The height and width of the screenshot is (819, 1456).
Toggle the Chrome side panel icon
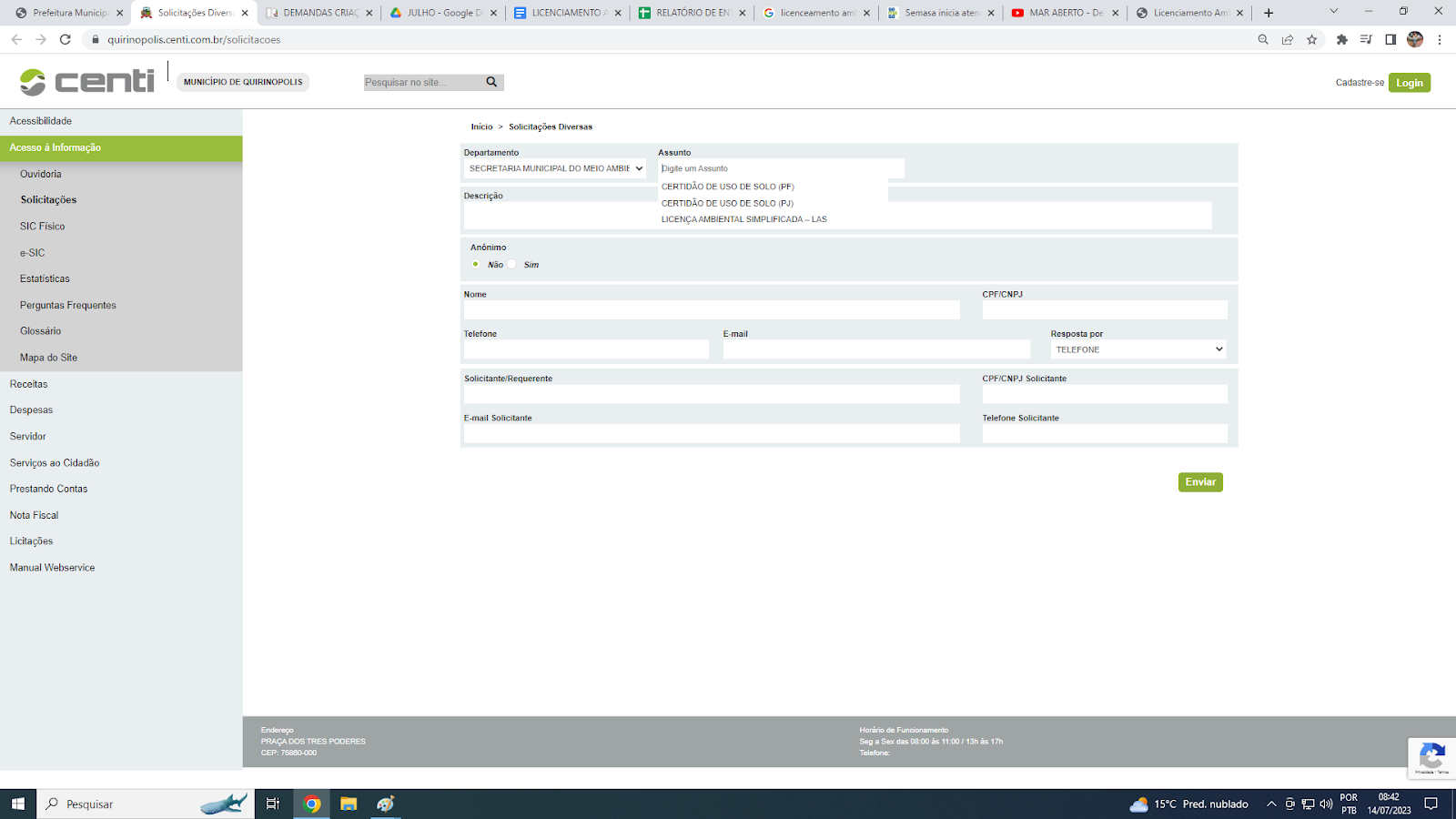pos(1390,39)
